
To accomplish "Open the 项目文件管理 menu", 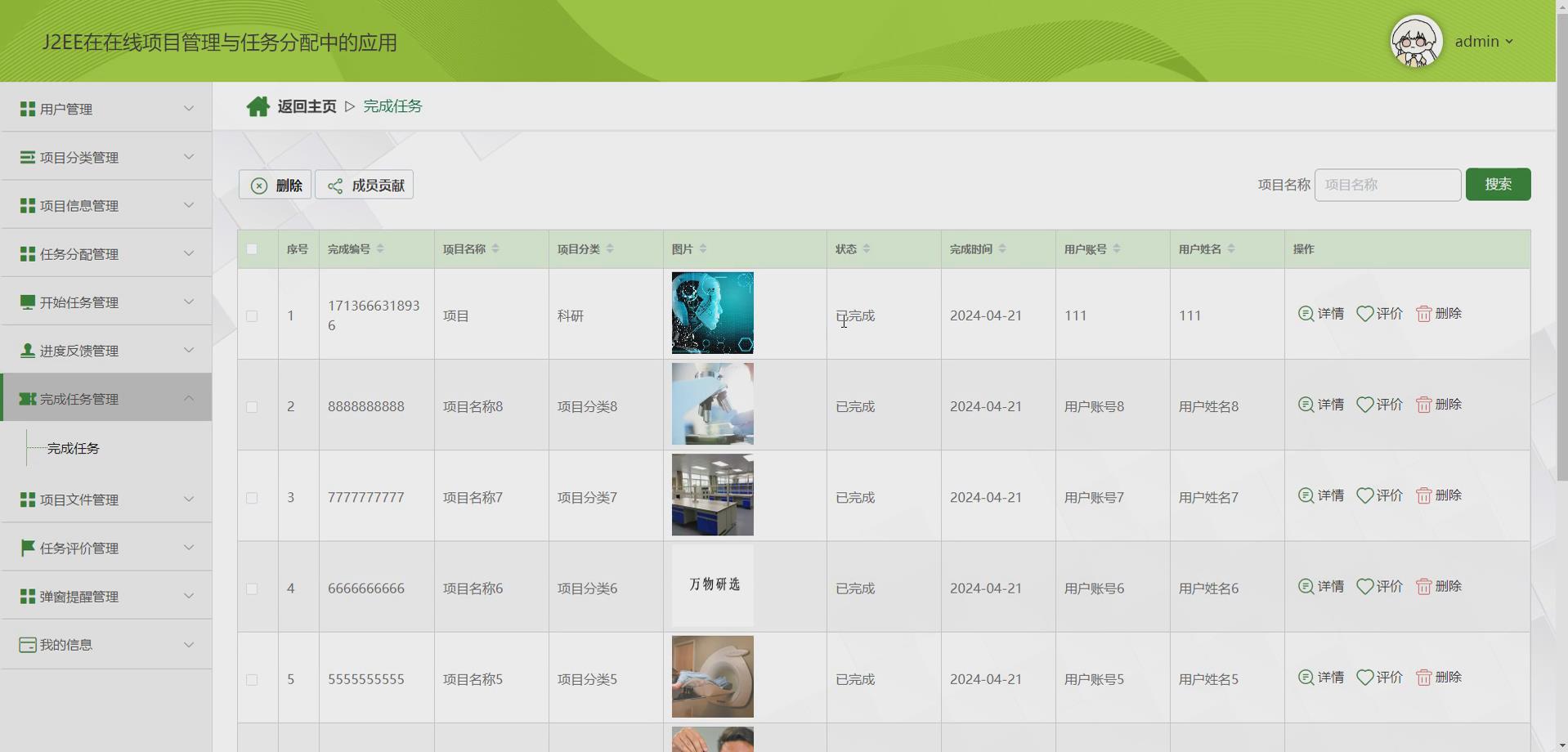I will 106,499.
